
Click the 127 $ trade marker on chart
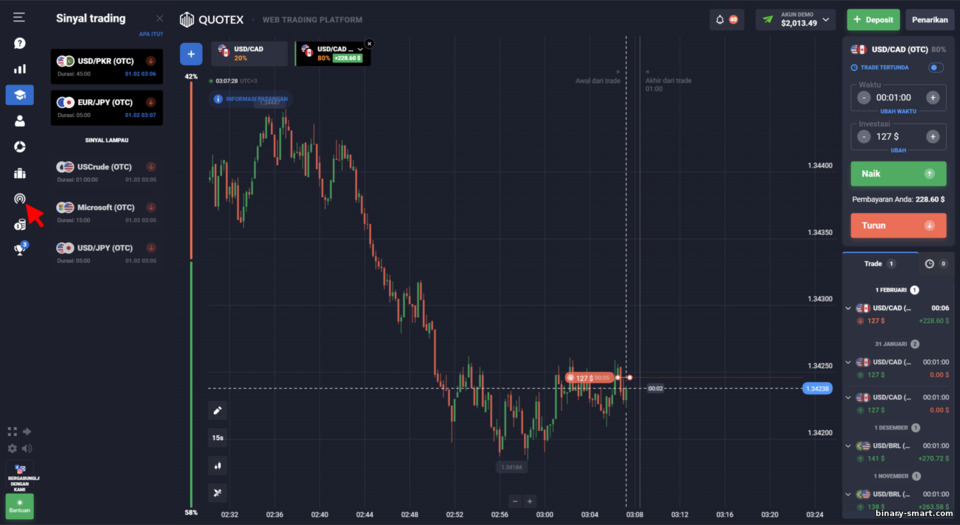[x=589, y=378]
